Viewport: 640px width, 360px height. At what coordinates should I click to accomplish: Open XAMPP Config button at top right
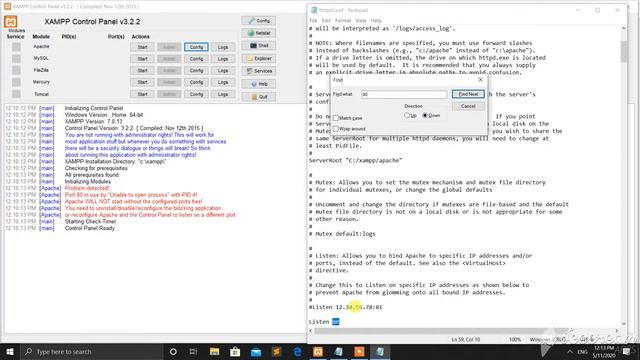(x=259, y=20)
